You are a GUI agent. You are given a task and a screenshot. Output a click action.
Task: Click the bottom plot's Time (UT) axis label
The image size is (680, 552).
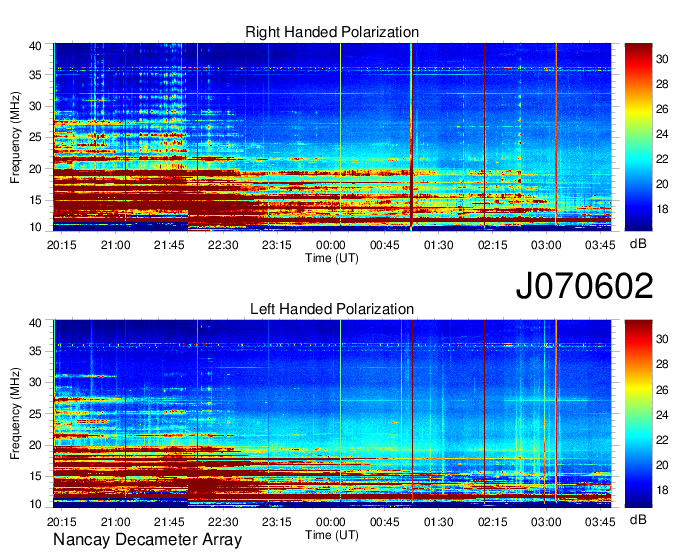pyautogui.click(x=332, y=535)
